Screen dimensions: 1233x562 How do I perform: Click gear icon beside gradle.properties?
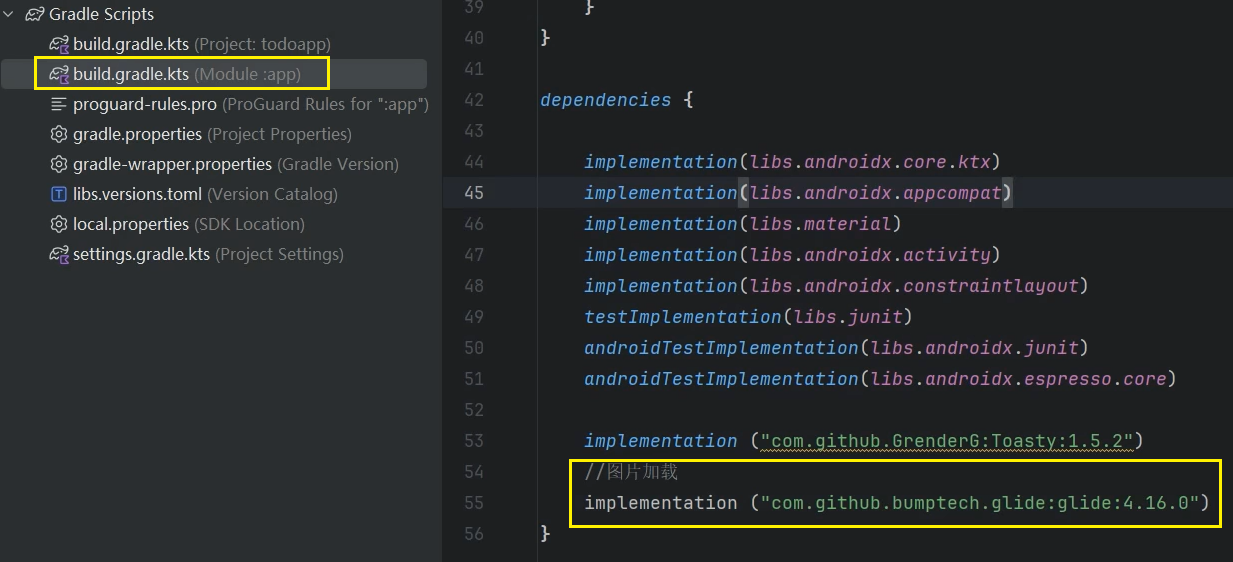point(58,134)
